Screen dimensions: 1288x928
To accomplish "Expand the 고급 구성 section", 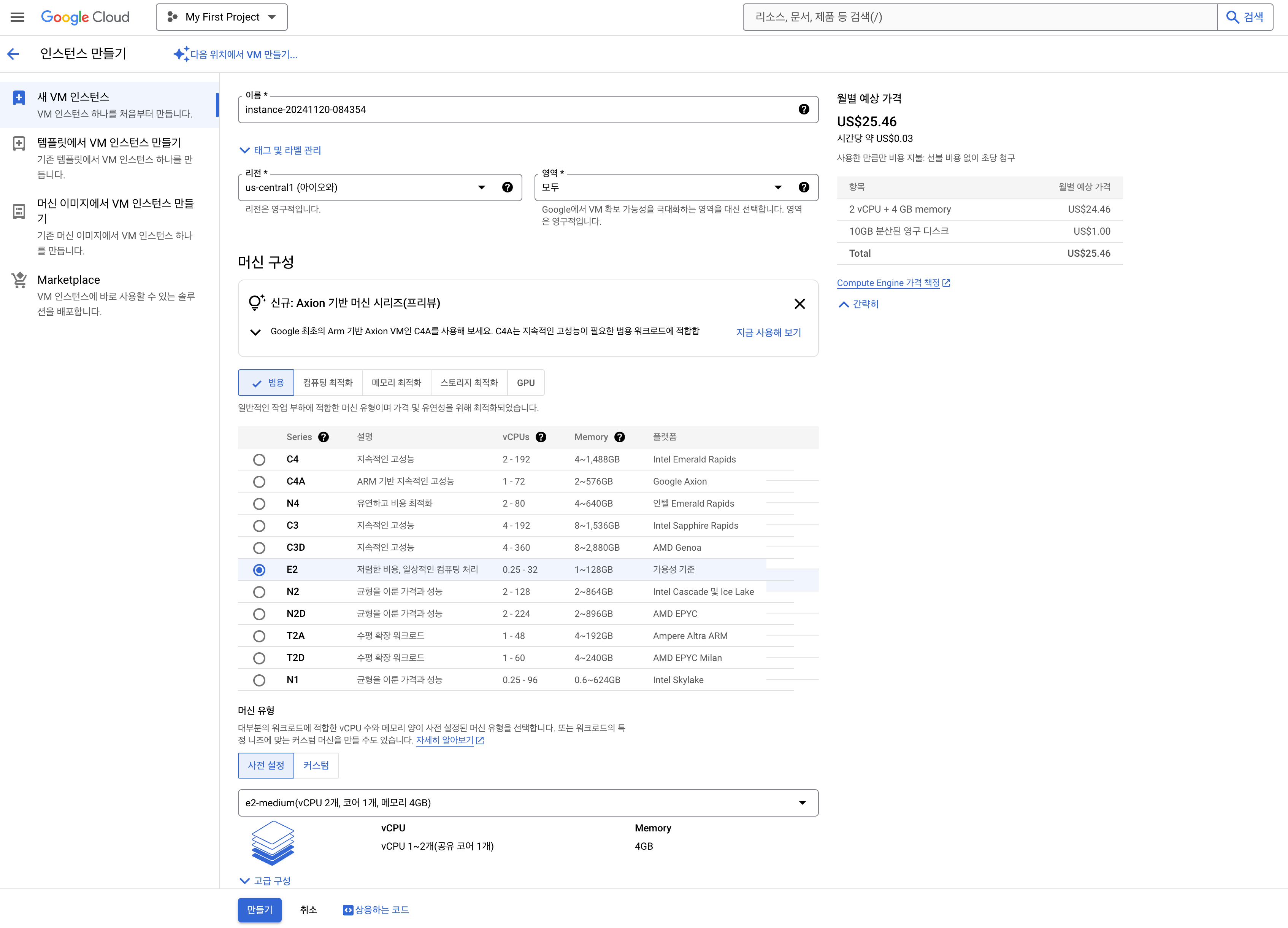I will coord(265,881).
